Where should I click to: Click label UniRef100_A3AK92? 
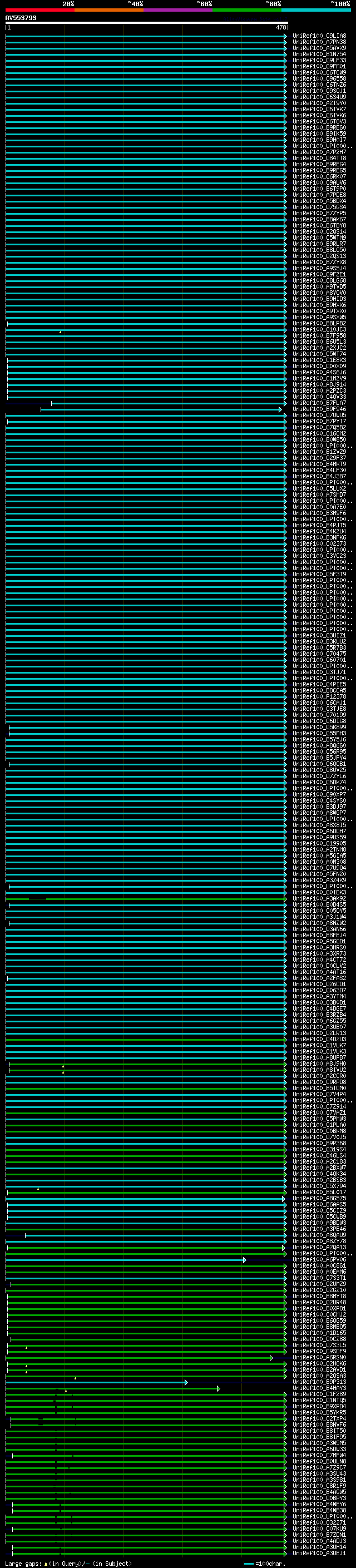tap(319, 898)
